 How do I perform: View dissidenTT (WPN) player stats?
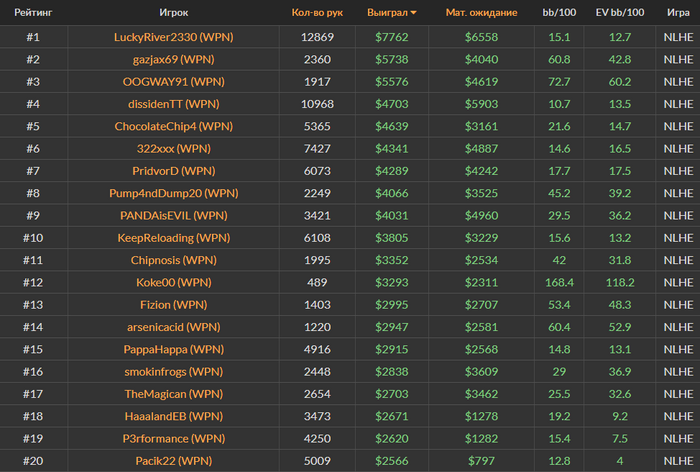point(174,104)
